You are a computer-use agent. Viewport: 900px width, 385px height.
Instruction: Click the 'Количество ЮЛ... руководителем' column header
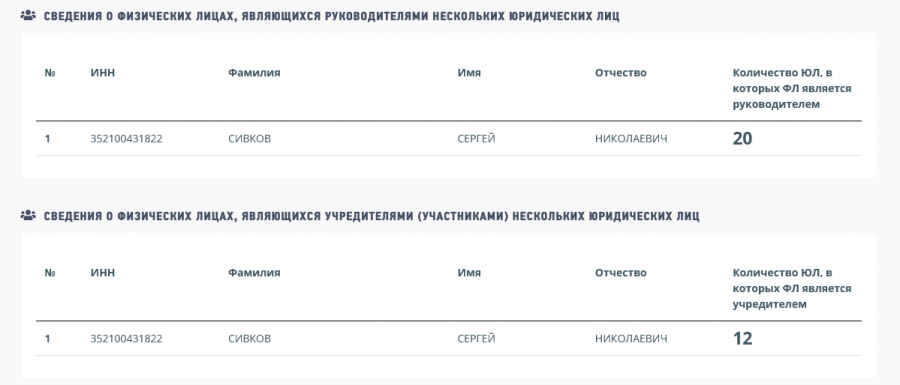792,88
